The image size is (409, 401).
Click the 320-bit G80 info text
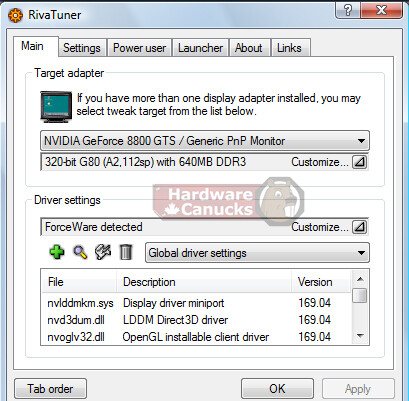pos(145,162)
